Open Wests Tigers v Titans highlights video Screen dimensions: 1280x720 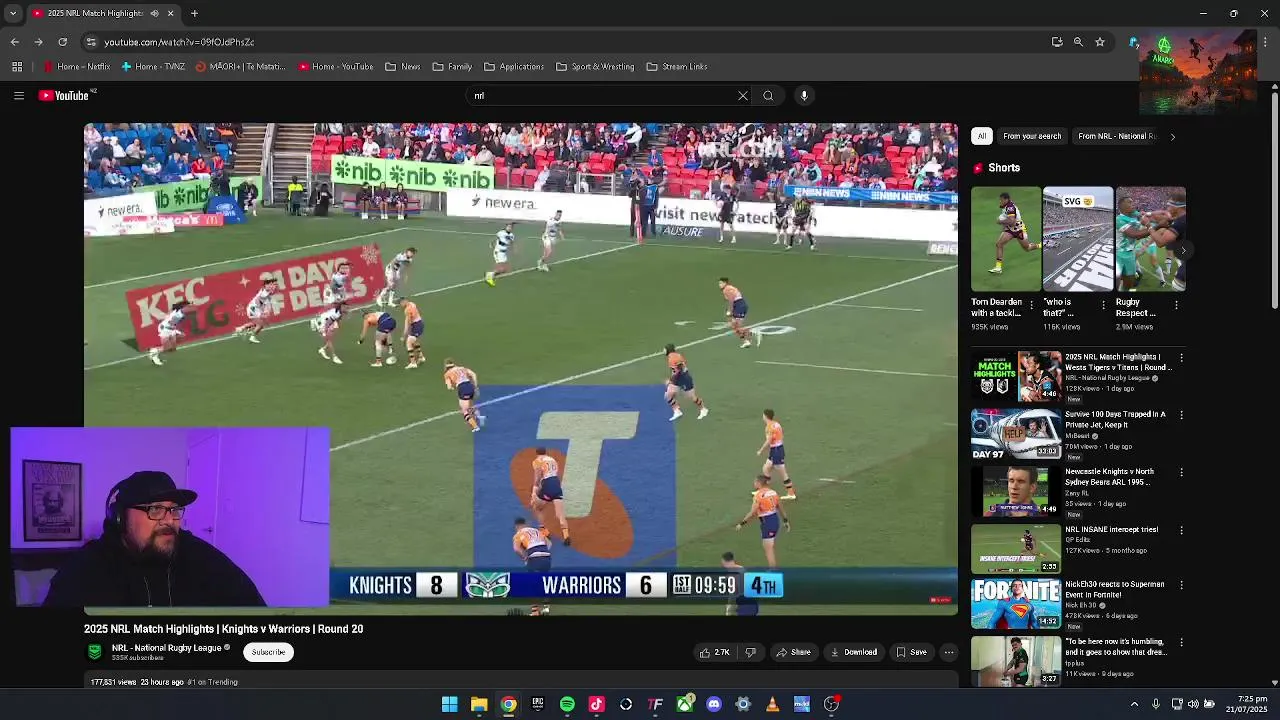point(1016,376)
